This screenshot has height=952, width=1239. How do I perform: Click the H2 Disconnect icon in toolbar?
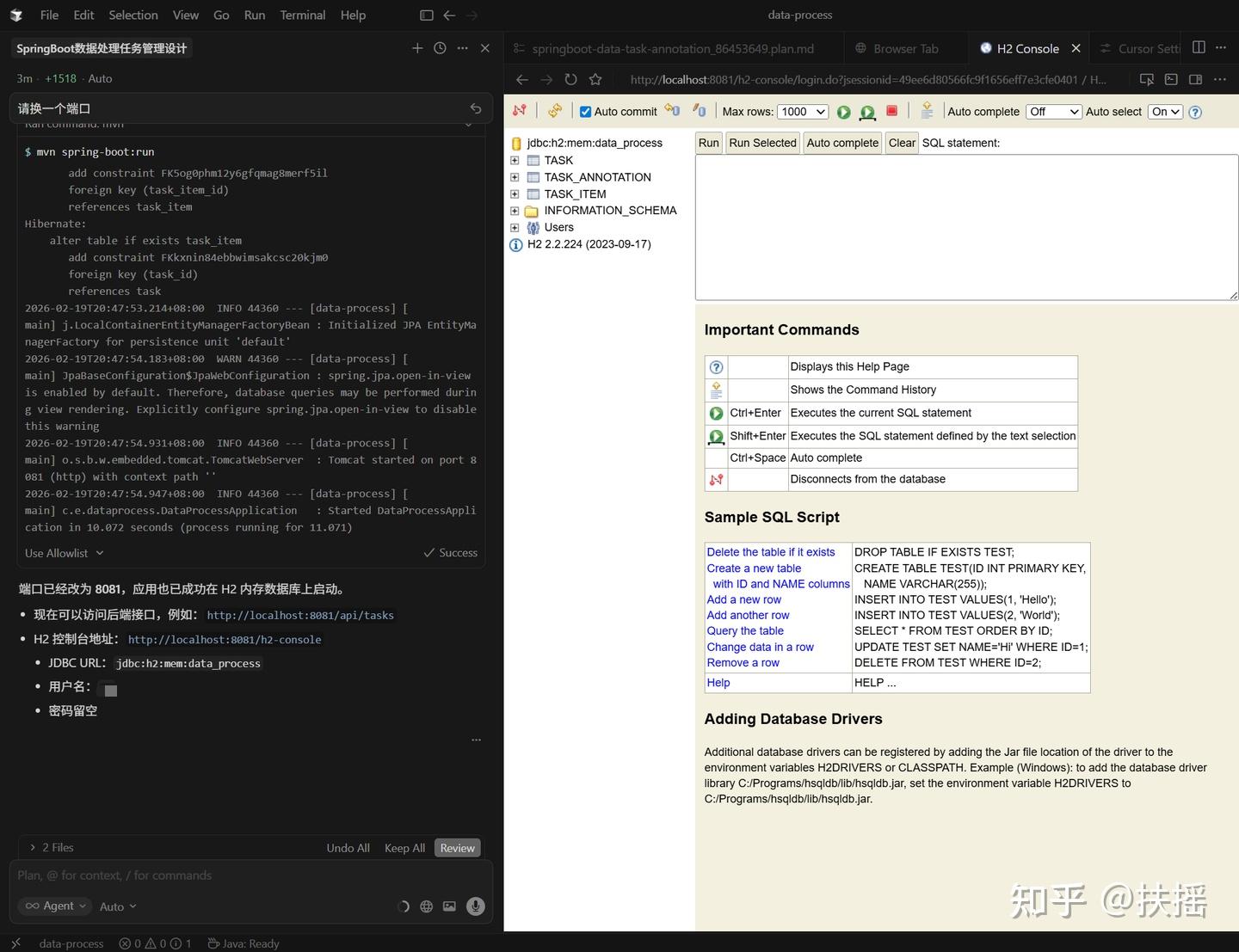pyautogui.click(x=519, y=111)
